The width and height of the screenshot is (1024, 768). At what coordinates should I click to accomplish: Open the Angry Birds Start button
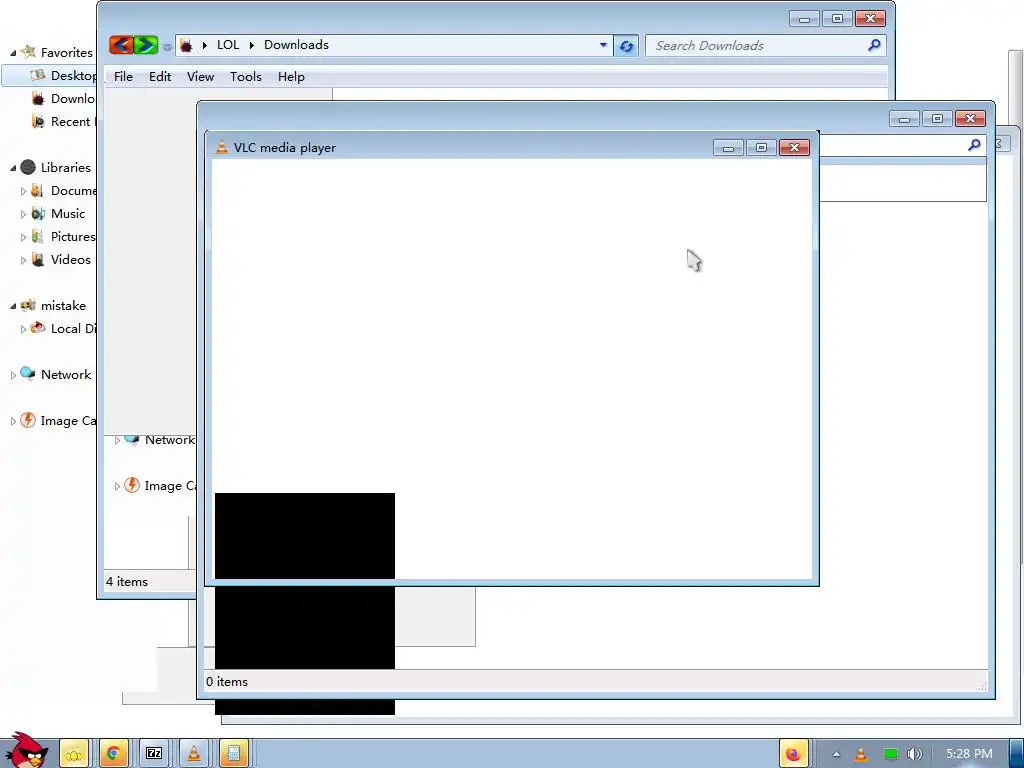coord(26,750)
